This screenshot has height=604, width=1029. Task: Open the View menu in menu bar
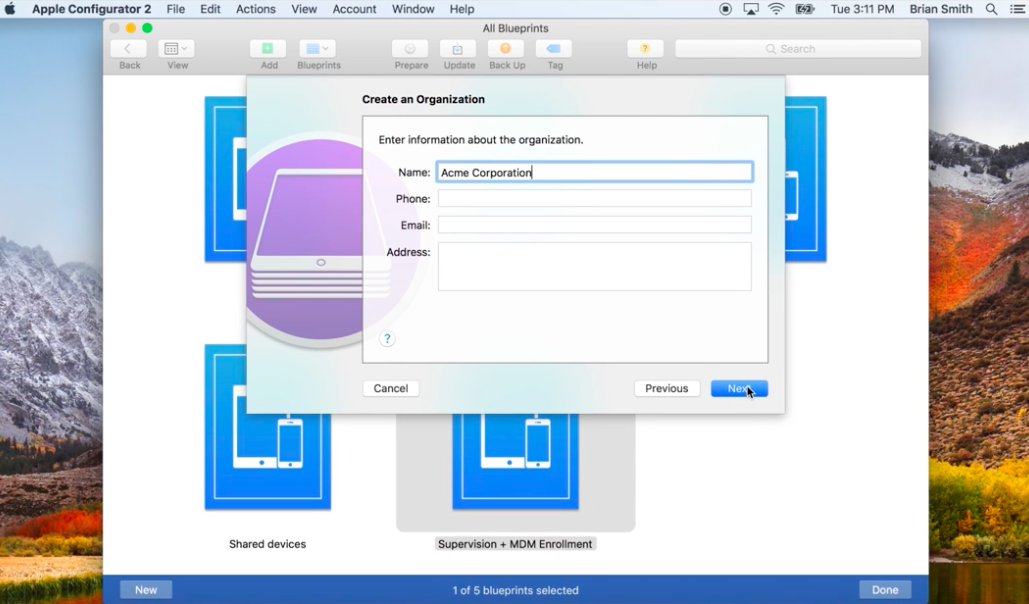304,9
